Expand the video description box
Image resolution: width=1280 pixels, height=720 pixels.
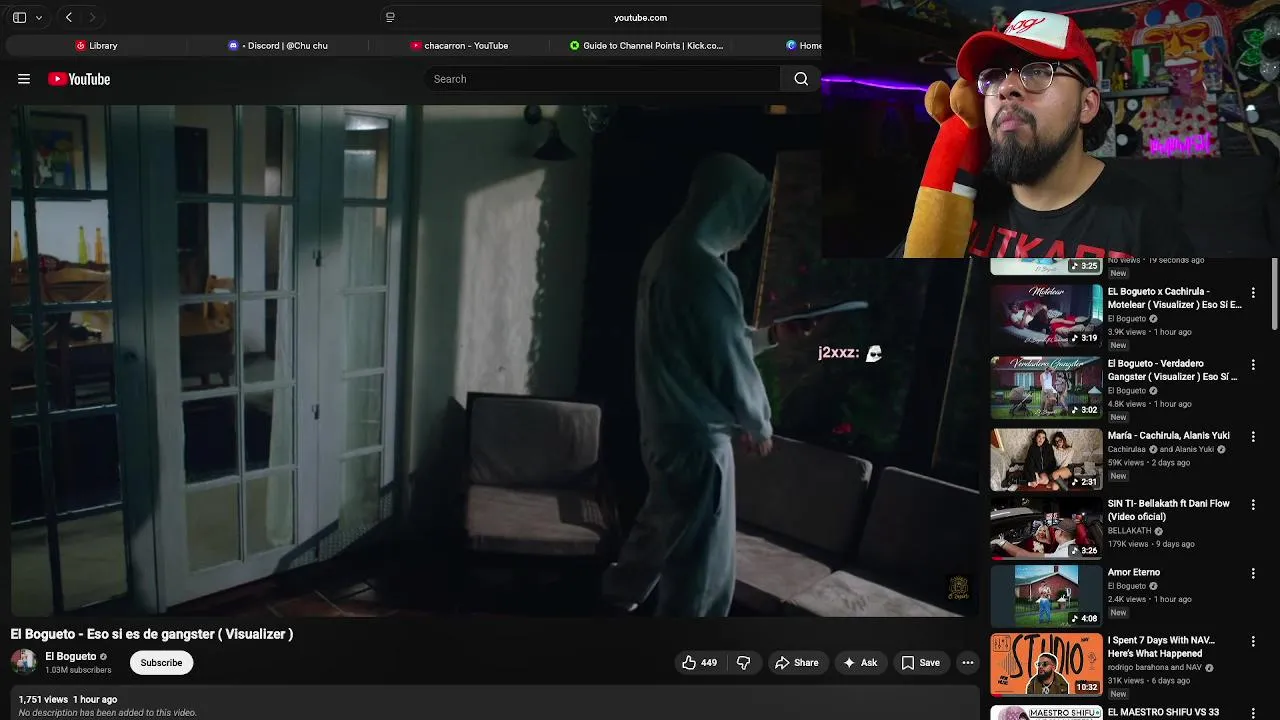[494, 704]
